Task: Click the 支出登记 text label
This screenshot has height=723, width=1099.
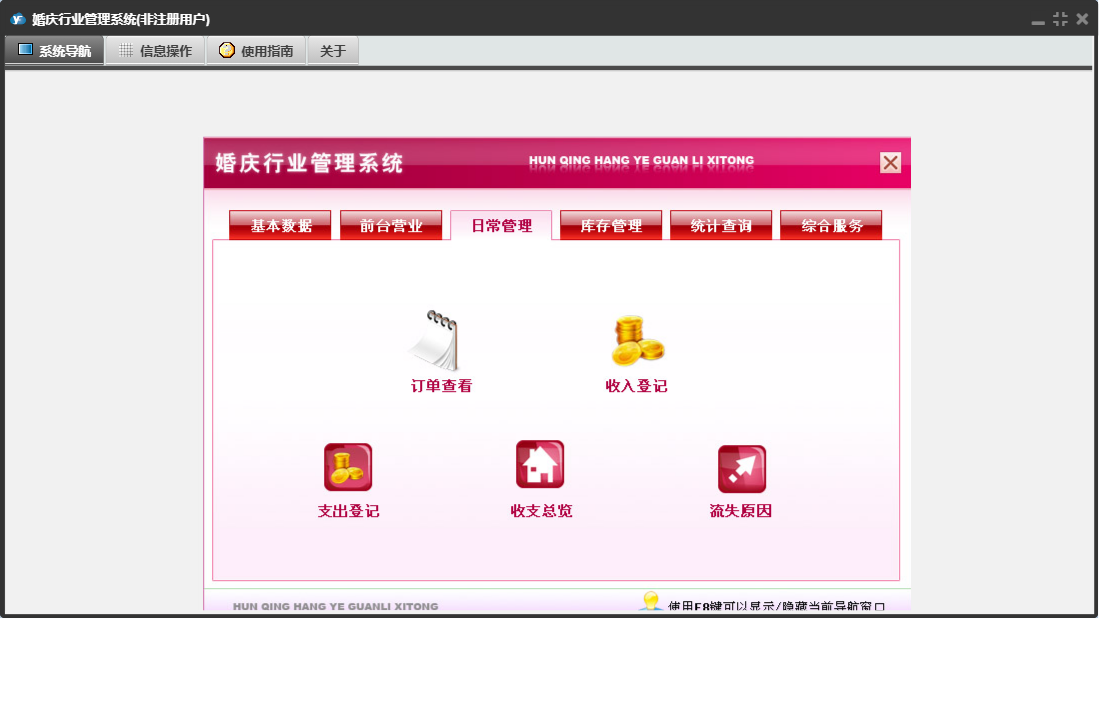Action: (348, 511)
